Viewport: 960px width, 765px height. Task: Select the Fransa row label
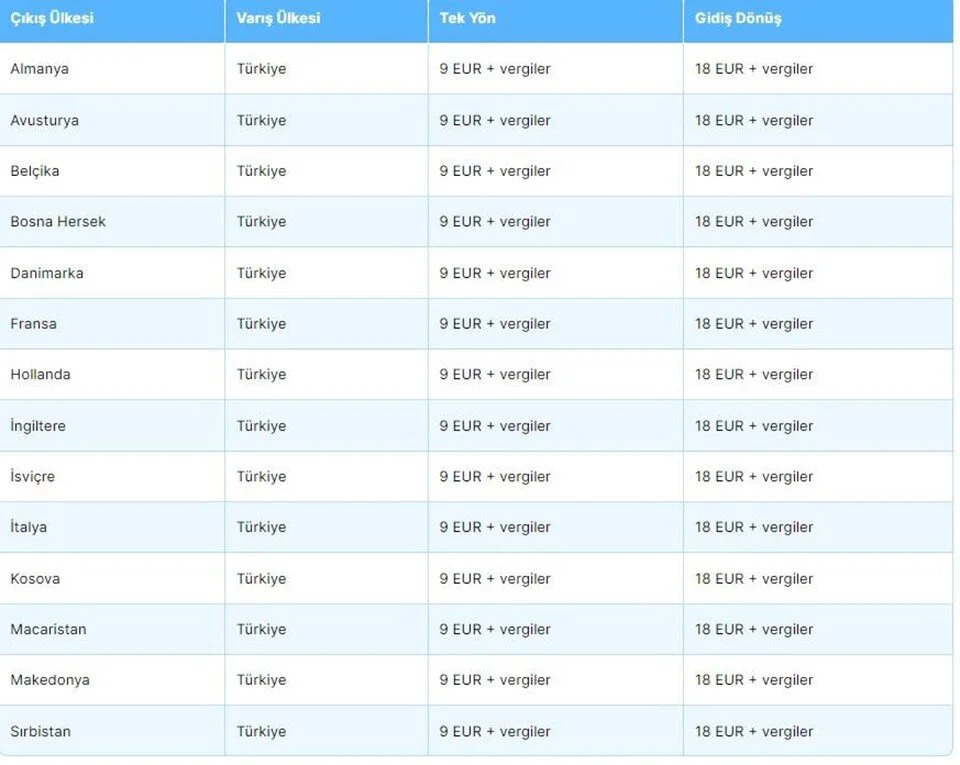coord(34,324)
